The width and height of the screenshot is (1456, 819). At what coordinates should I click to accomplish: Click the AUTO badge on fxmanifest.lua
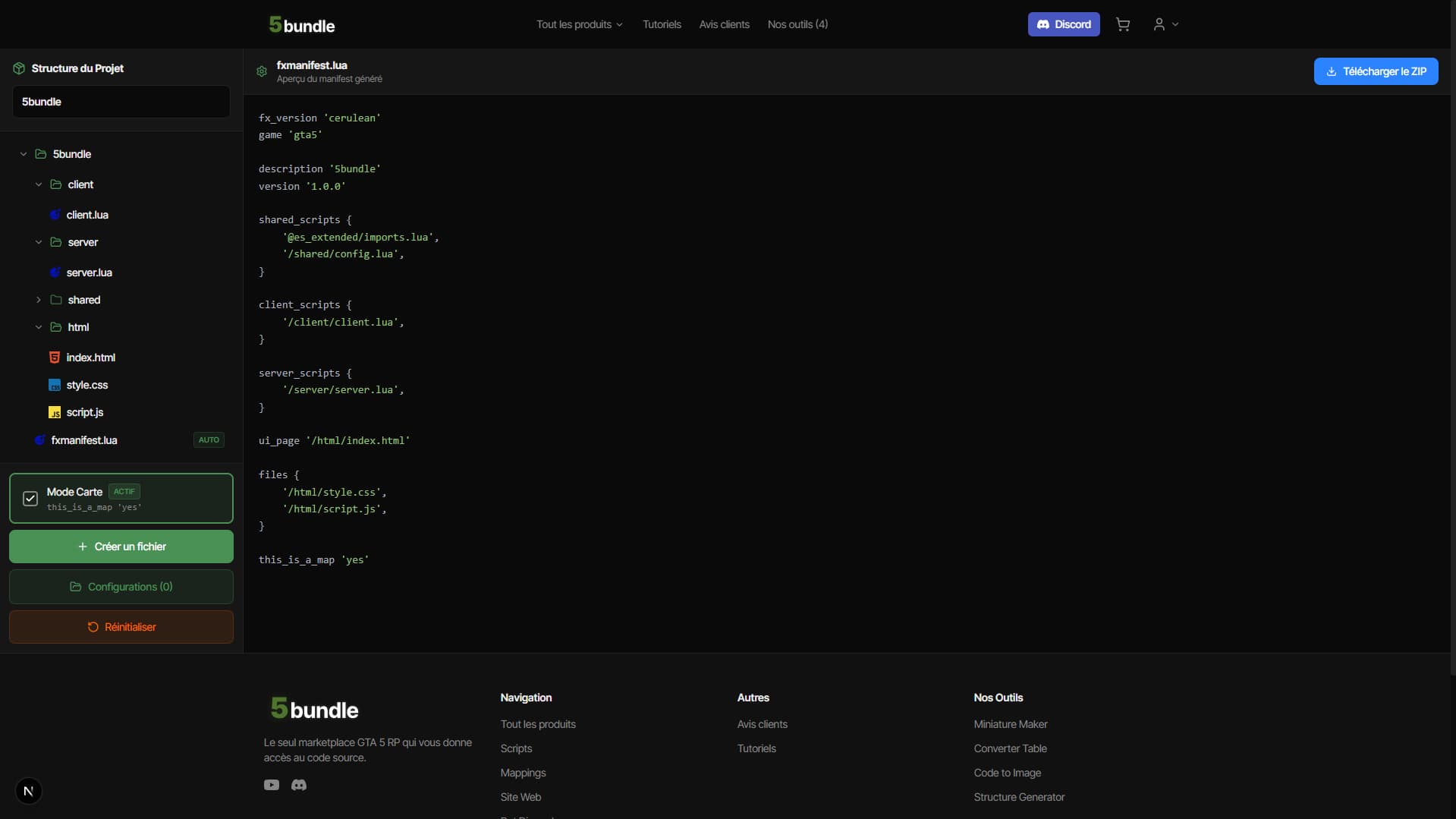pos(209,440)
